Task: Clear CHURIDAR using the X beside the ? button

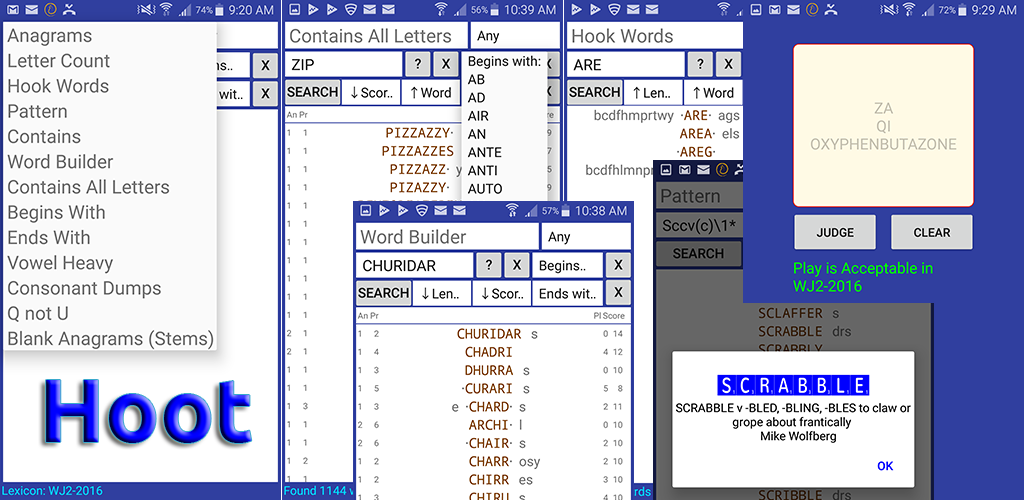Action: click(517, 266)
